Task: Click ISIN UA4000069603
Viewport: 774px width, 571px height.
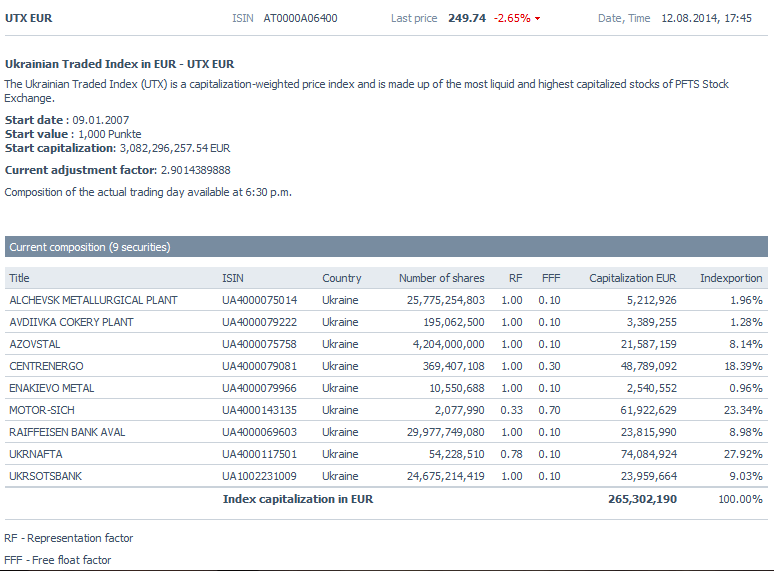Action: [x=259, y=432]
